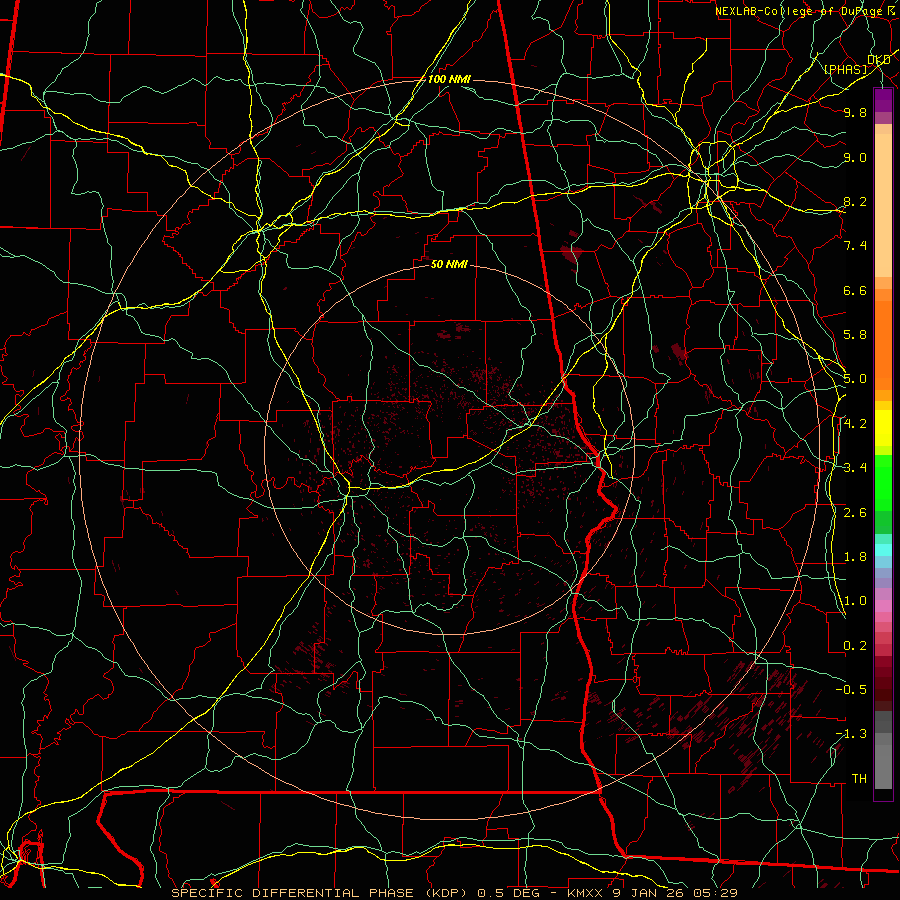Click the 6.6 color scale value
The height and width of the screenshot is (900, 900).
(x=855, y=290)
